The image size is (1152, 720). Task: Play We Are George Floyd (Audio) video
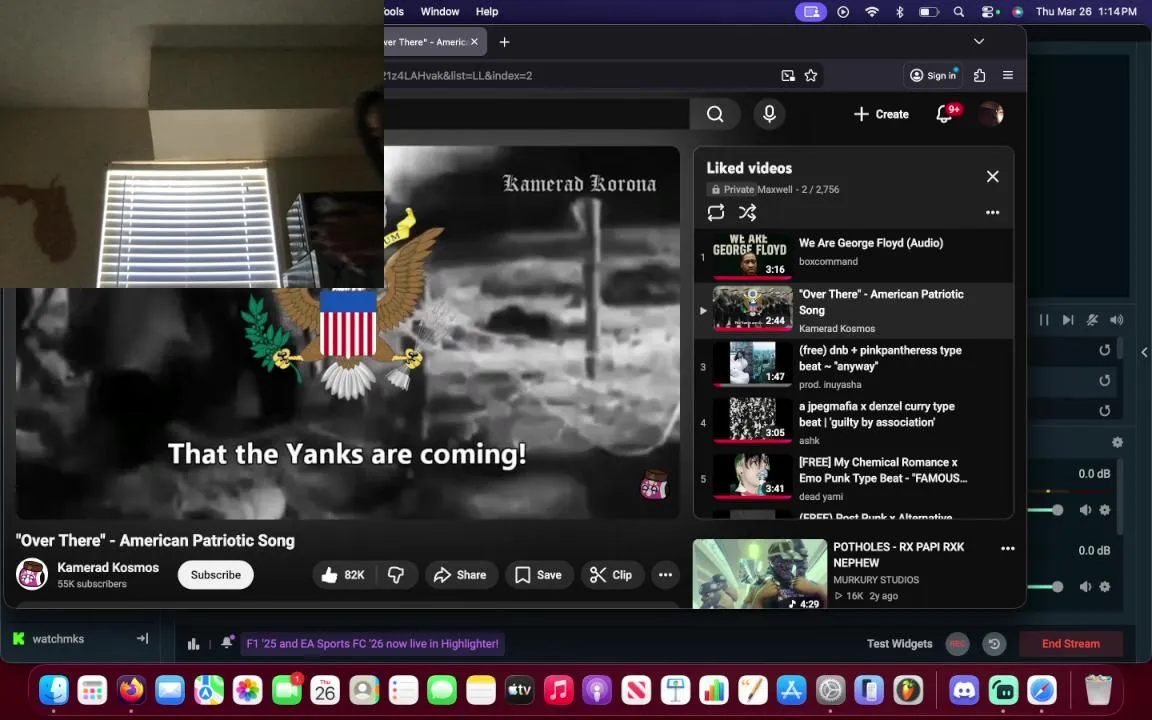(x=854, y=255)
